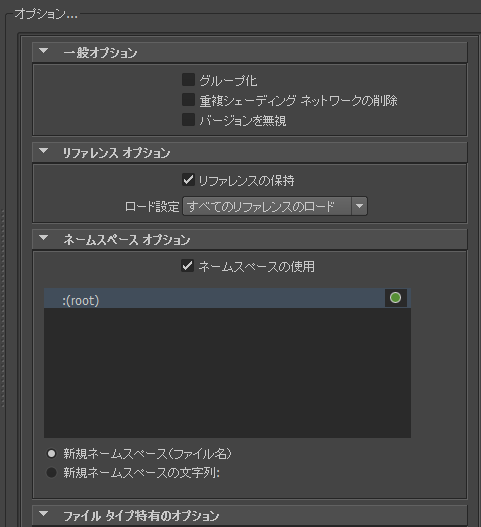Click the green circle icon next to root
Screen dimensions: 481x527
click(395, 298)
